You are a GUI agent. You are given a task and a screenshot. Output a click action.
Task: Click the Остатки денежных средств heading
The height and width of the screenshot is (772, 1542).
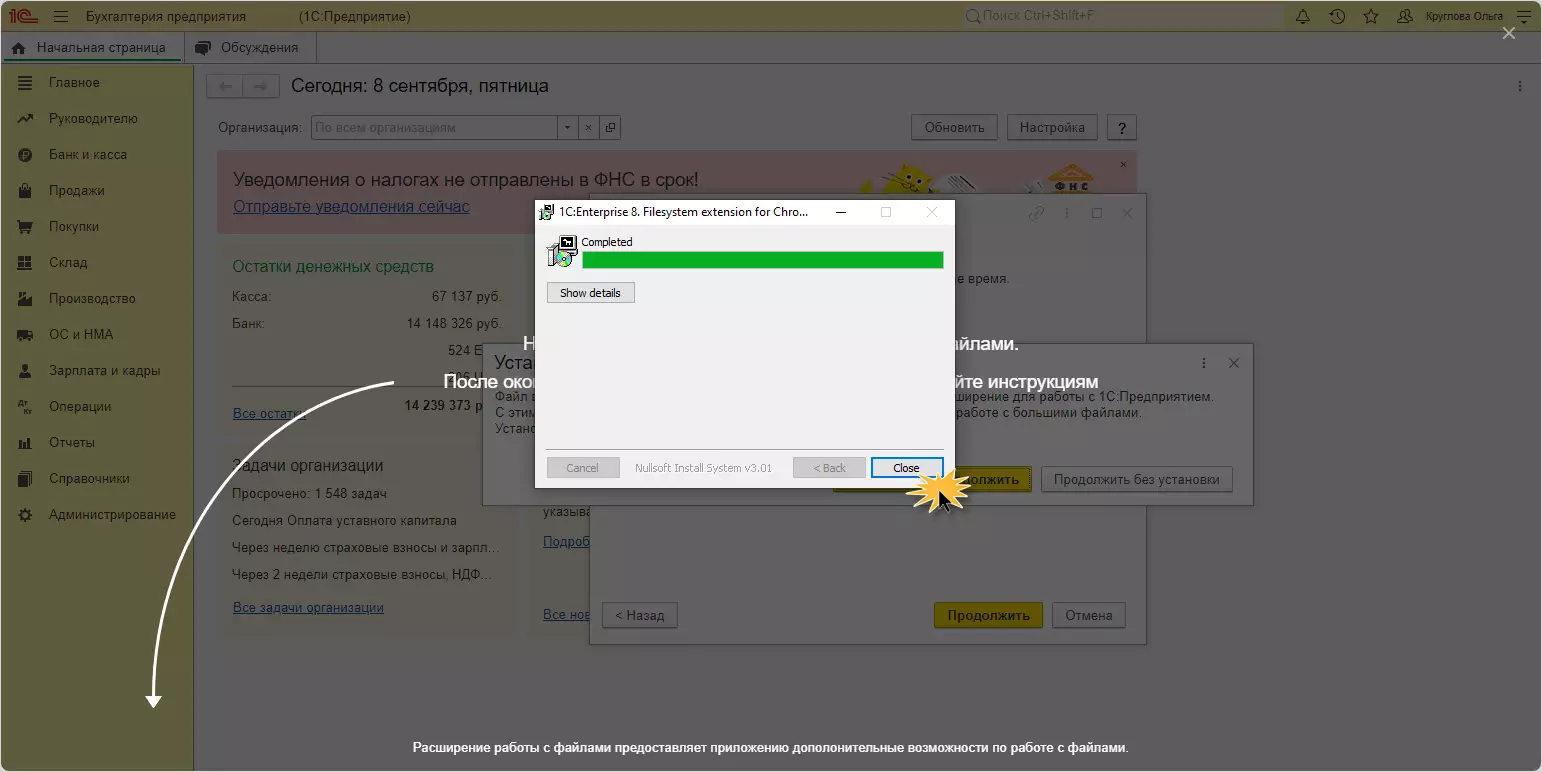(x=333, y=267)
